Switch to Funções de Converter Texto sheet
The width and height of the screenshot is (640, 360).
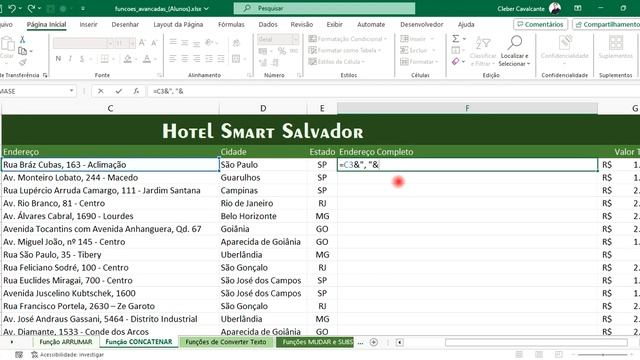pos(226,342)
